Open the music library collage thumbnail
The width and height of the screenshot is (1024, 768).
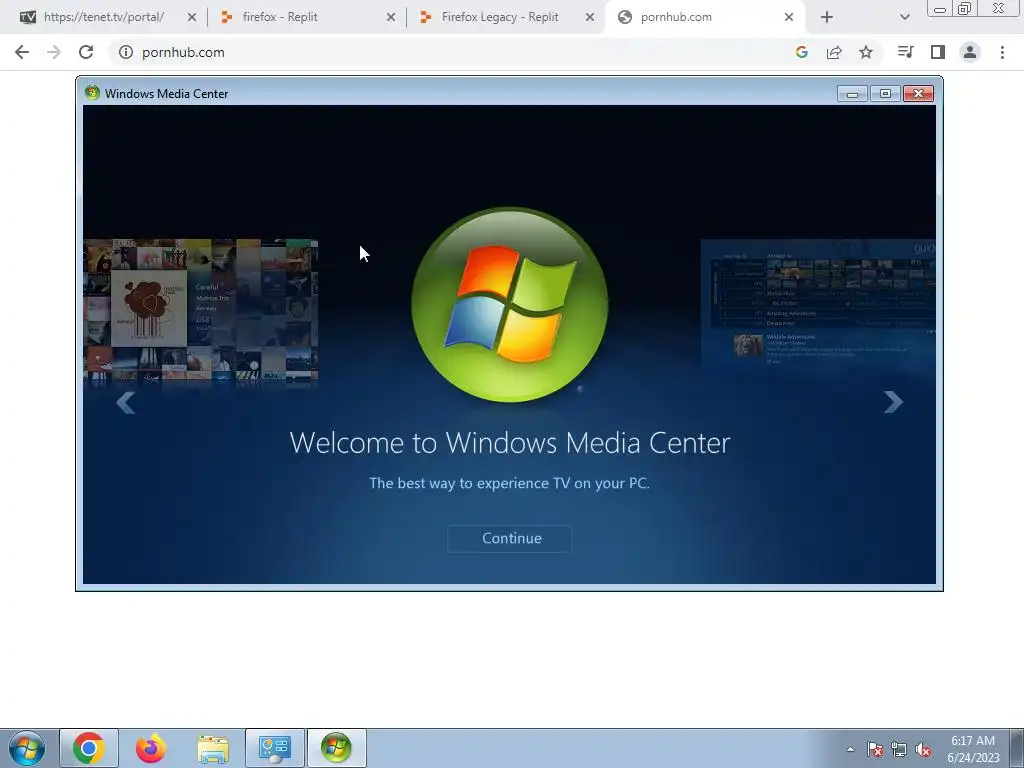tap(200, 312)
